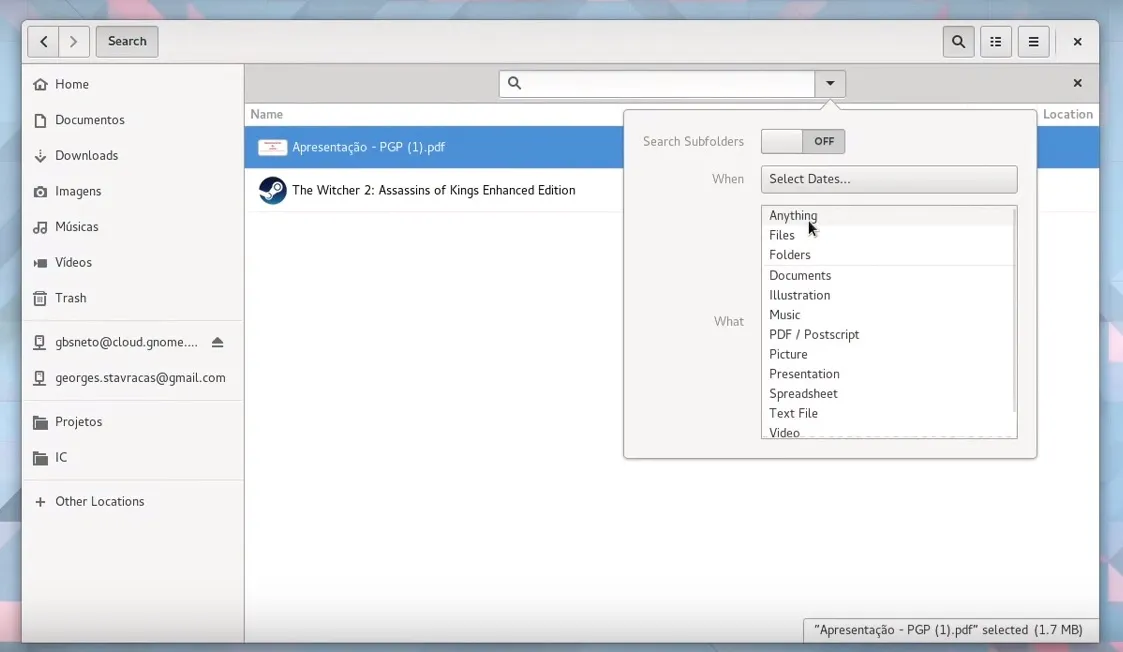Open the hamburger menu icon
The width and height of the screenshot is (1123, 652).
click(1033, 41)
